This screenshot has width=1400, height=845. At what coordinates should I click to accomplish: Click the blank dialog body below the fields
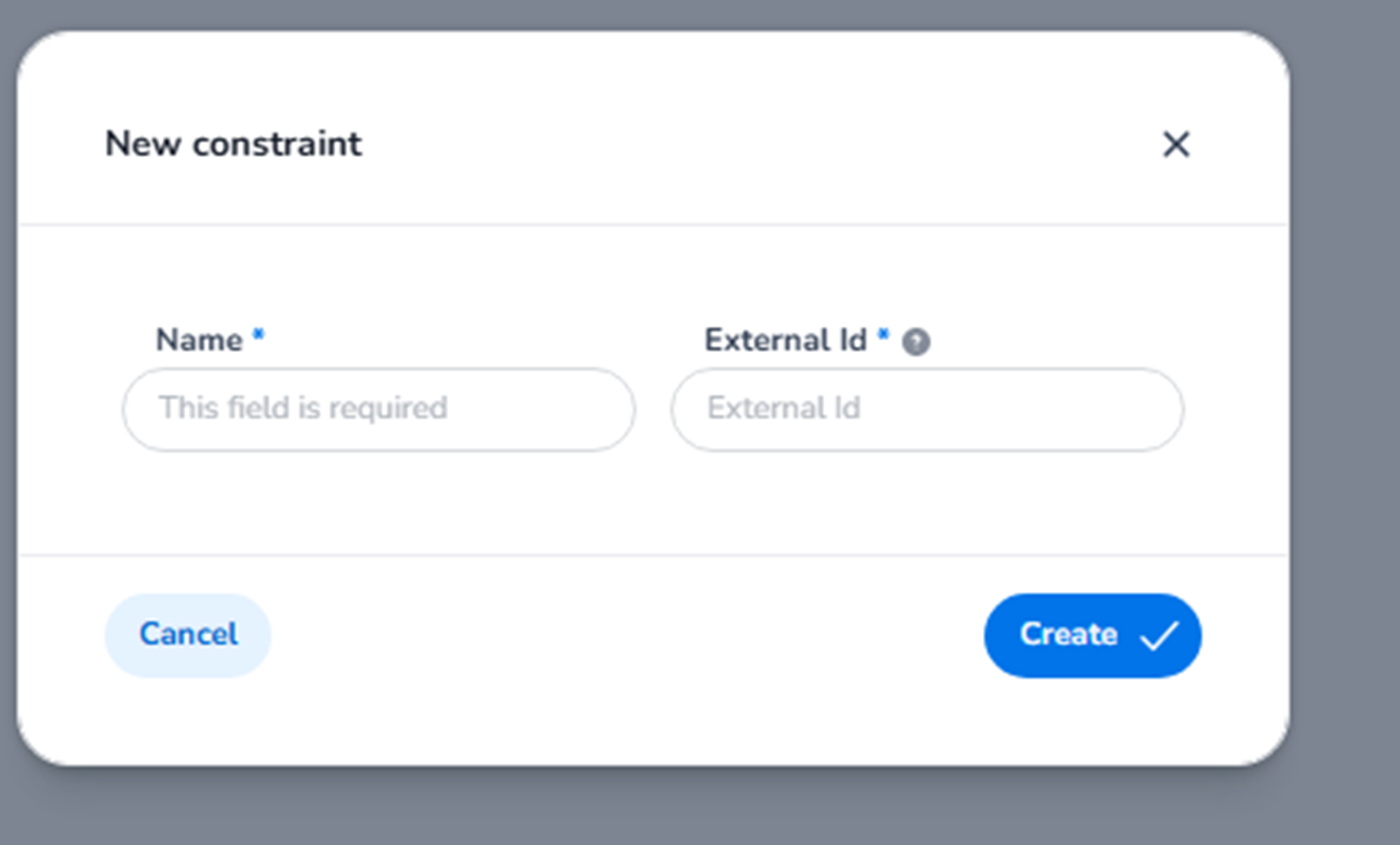click(x=650, y=506)
